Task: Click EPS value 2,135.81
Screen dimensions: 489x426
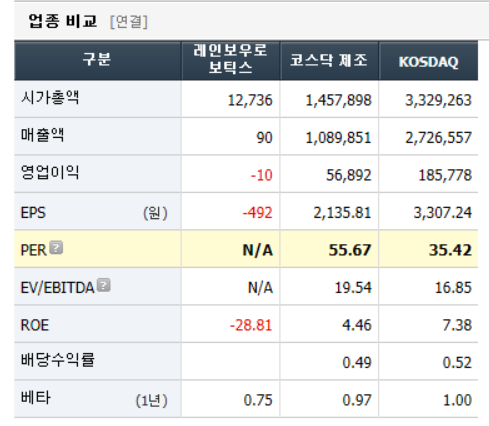Action: pyautogui.click(x=342, y=212)
